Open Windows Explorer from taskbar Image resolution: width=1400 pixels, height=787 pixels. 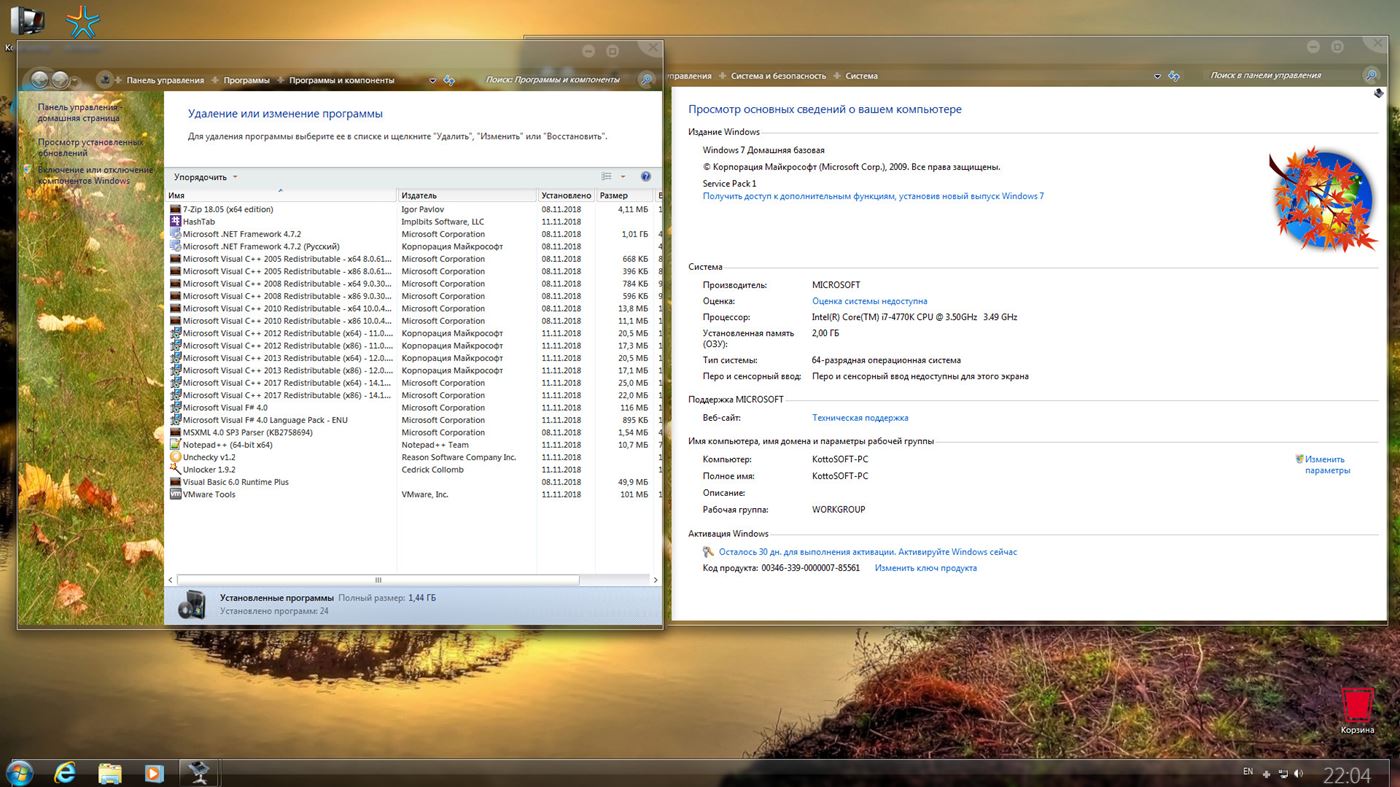(x=110, y=772)
